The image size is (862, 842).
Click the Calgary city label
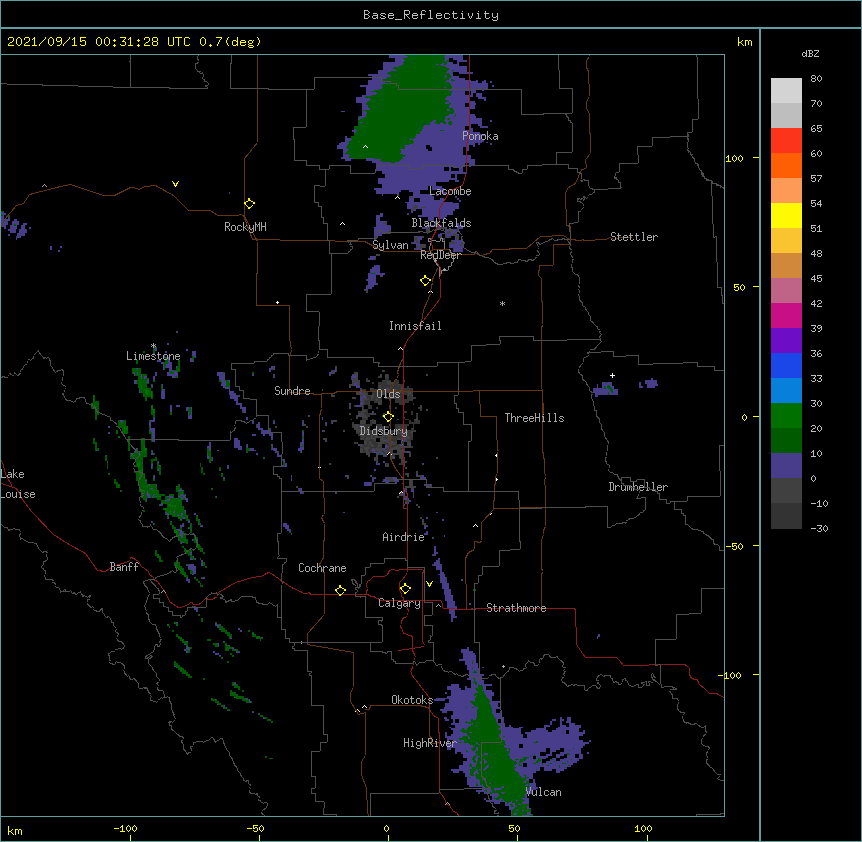[x=399, y=603]
